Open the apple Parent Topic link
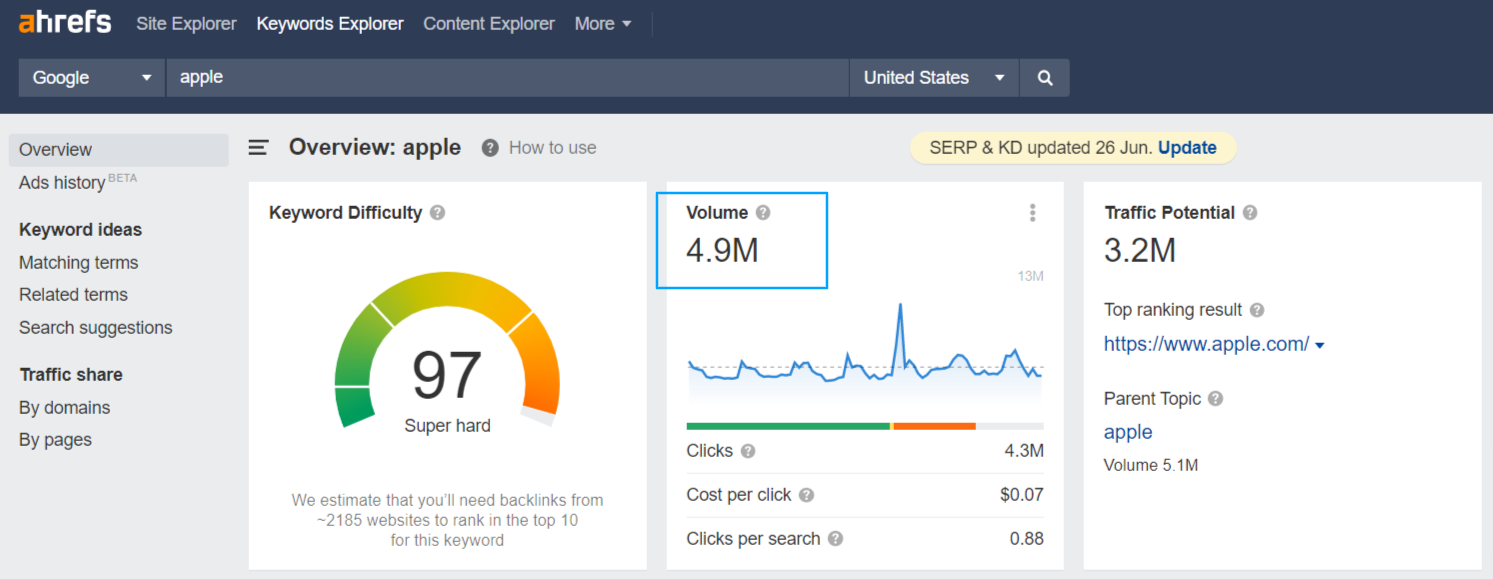 (1127, 432)
